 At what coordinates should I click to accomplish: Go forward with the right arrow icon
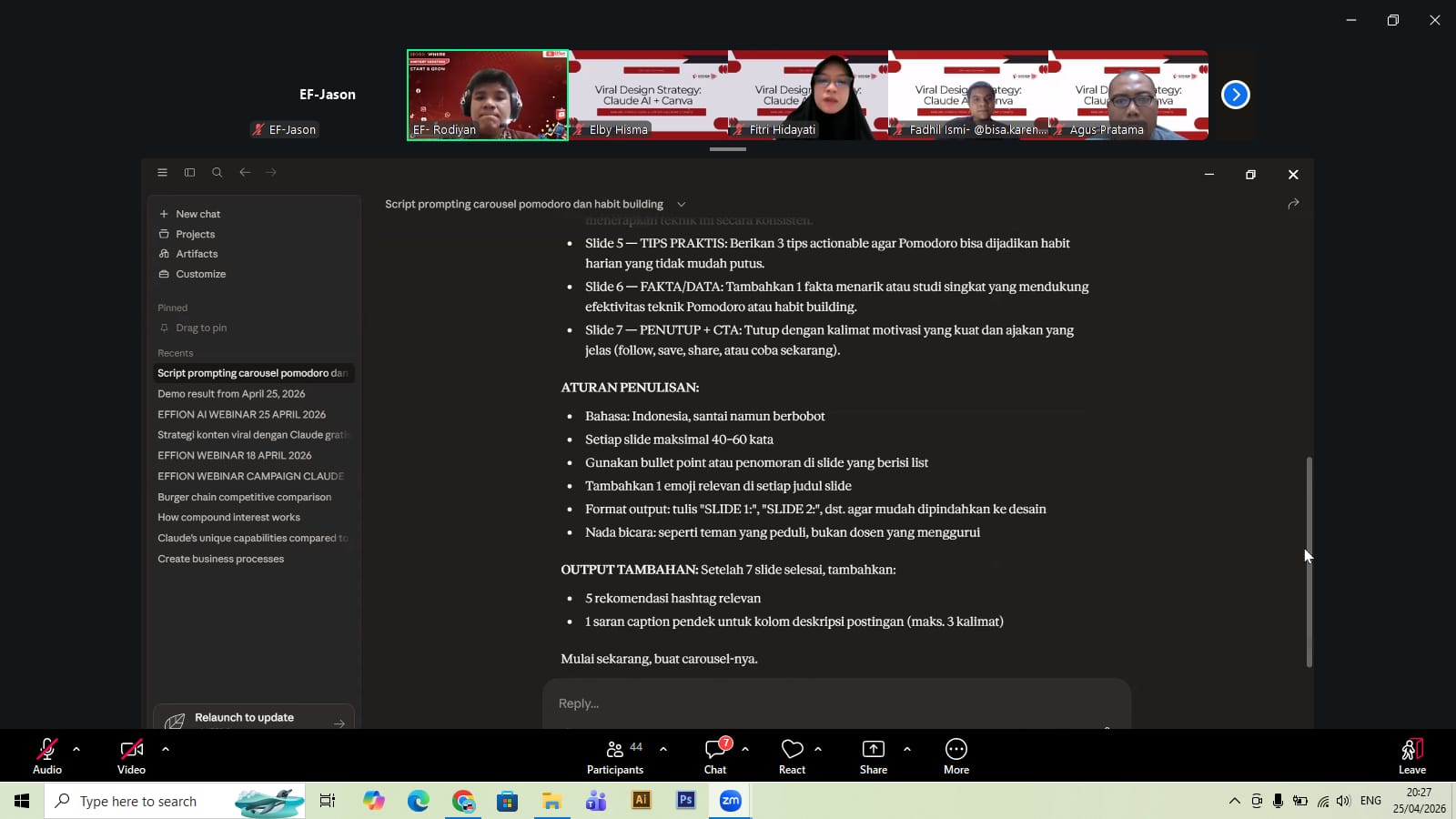coord(271,172)
